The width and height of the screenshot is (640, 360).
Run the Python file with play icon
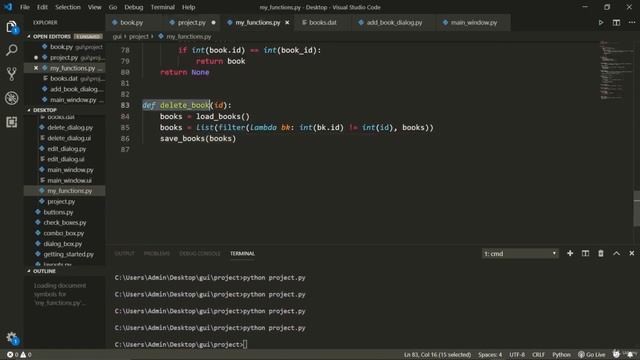coord(601,22)
